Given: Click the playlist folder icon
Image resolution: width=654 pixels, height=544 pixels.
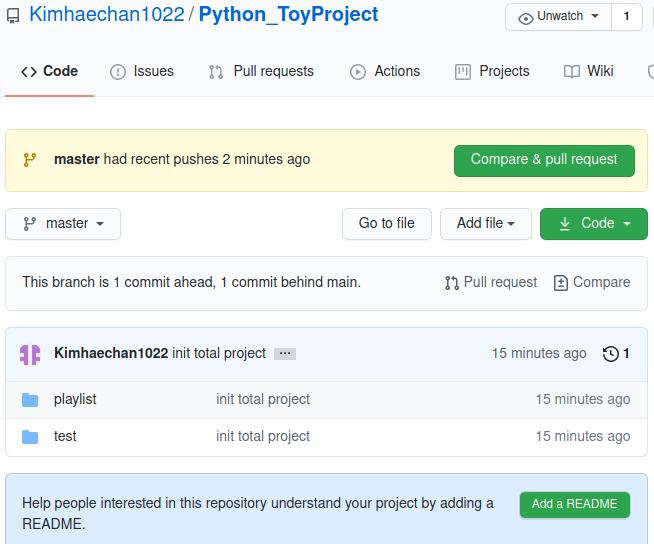Looking at the screenshot, I should click(x=30, y=400).
